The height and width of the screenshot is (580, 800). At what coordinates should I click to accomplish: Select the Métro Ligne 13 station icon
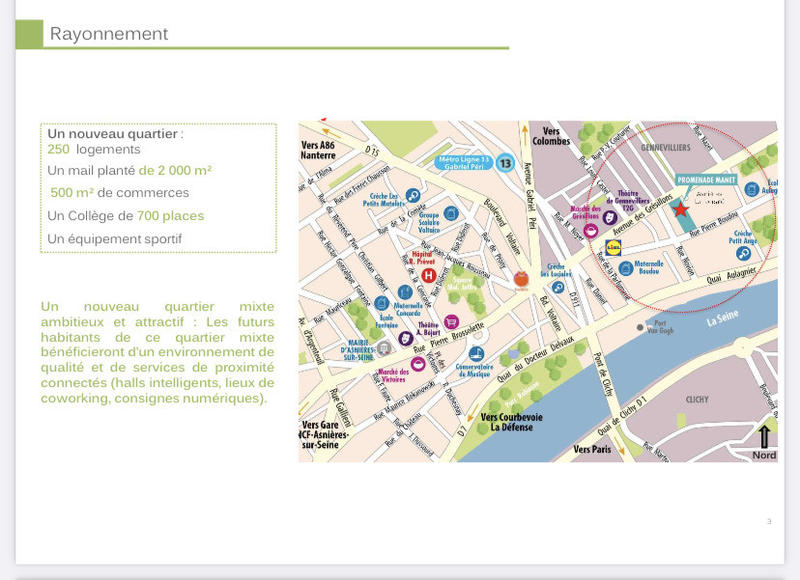(x=505, y=163)
